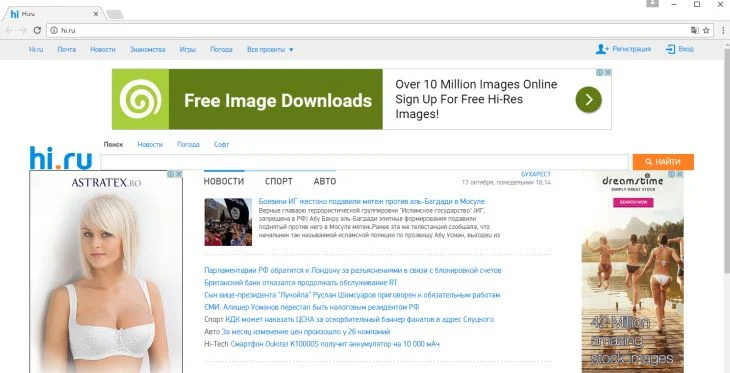Viewport: 730px width, 373px height.
Task: Click the Free Image Downloads banner text
Action: tap(278, 101)
